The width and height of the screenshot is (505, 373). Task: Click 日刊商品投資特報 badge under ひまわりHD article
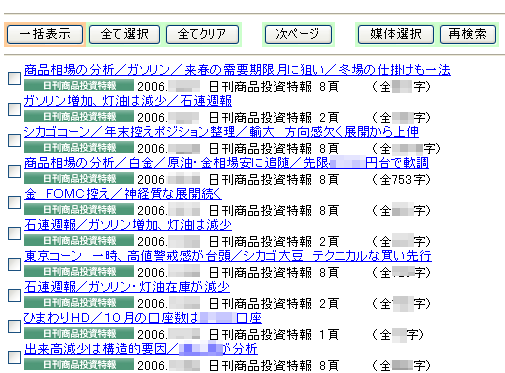[x=79, y=334]
